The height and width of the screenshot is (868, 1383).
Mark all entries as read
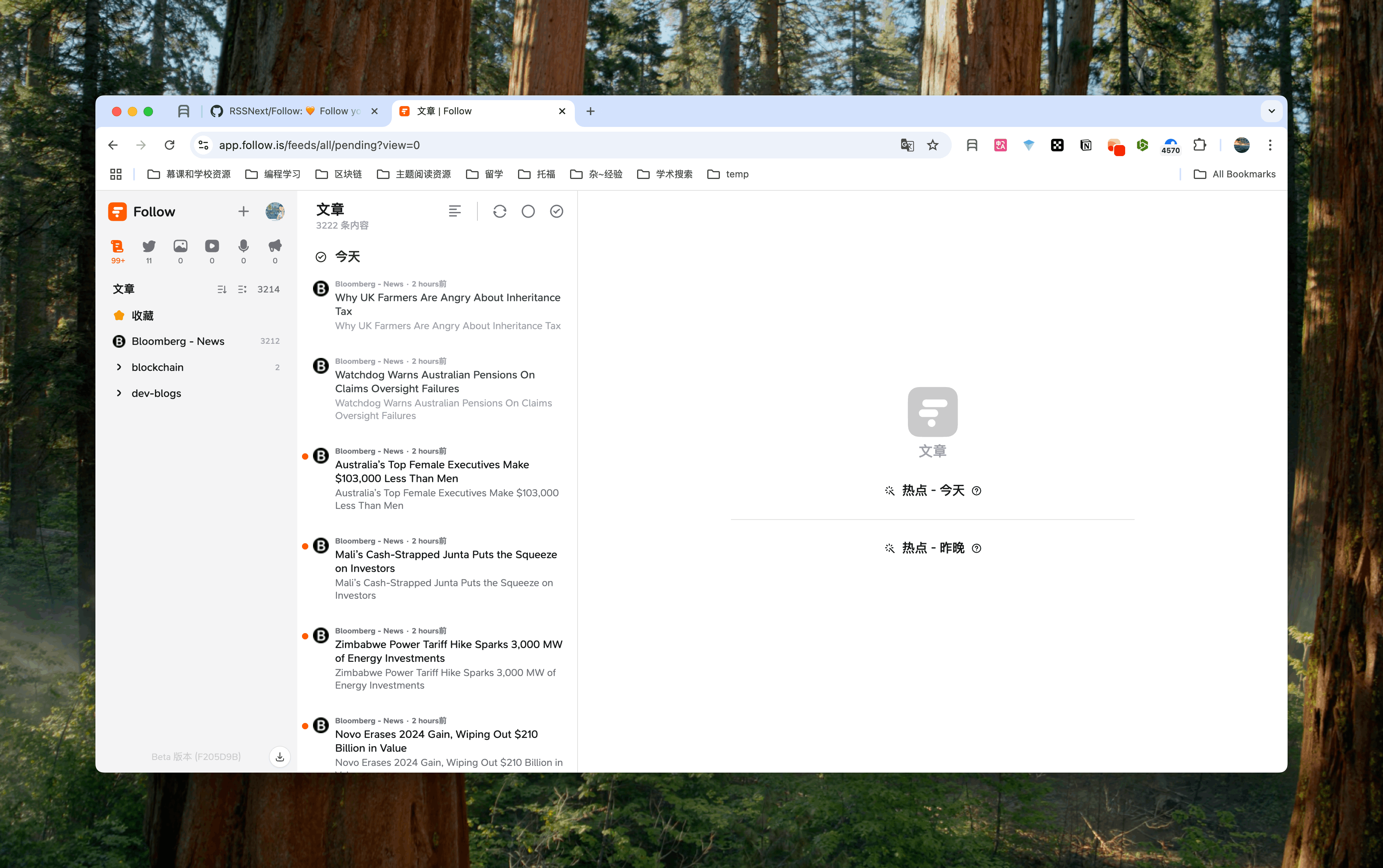click(x=556, y=211)
